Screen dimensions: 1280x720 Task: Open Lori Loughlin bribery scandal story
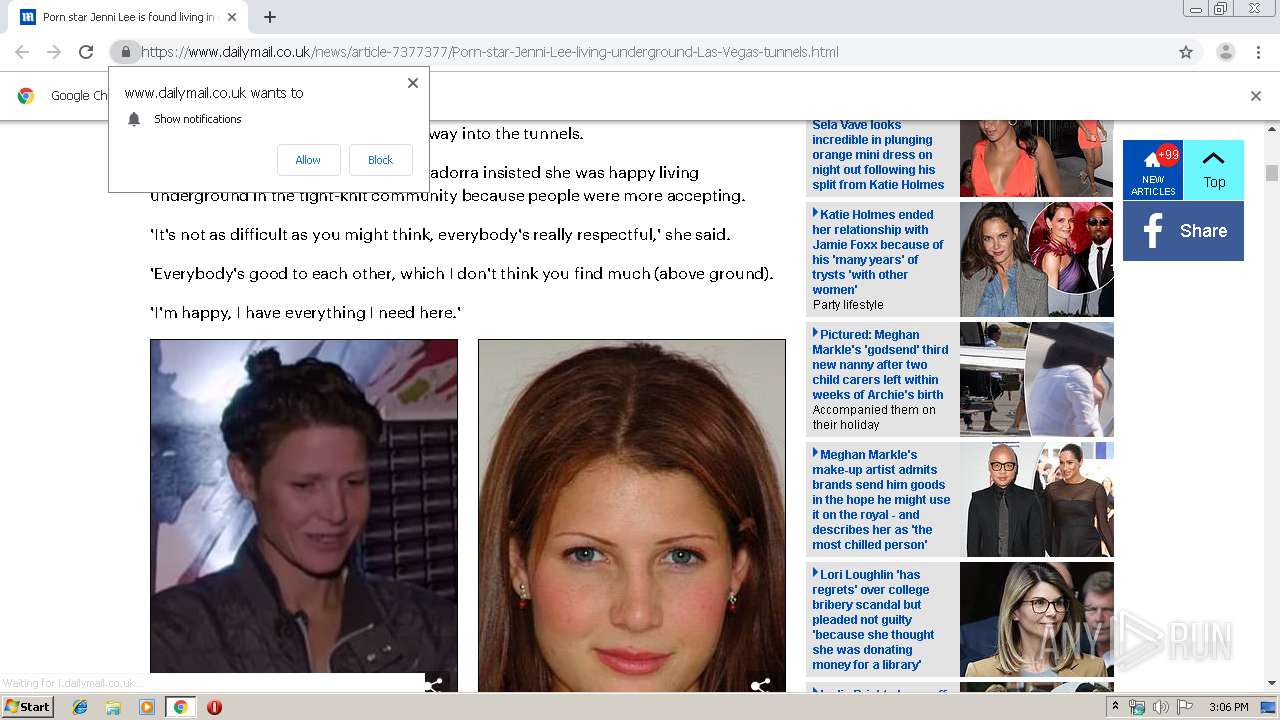pyautogui.click(x=873, y=620)
